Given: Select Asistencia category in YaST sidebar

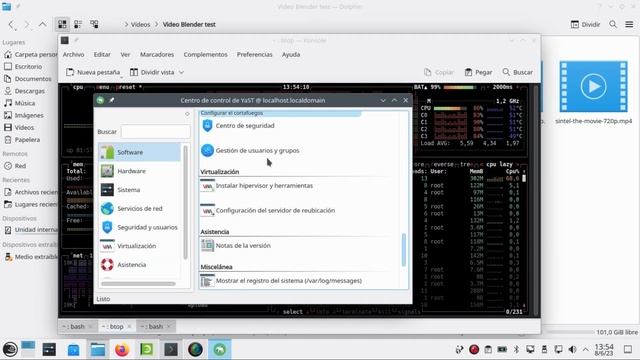Looking at the screenshot, I should point(140,265).
